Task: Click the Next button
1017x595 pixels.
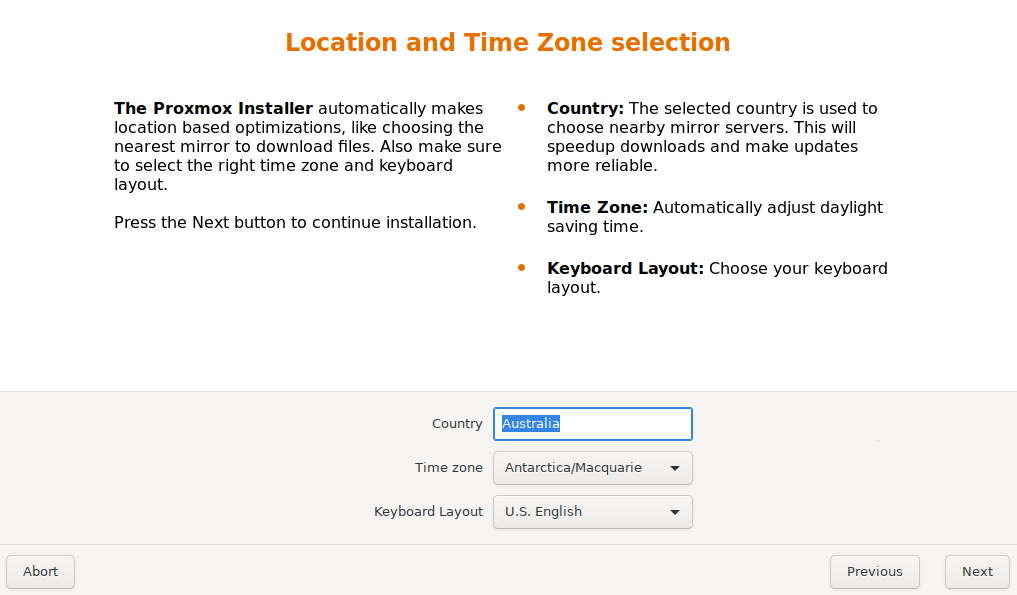Action: (977, 572)
